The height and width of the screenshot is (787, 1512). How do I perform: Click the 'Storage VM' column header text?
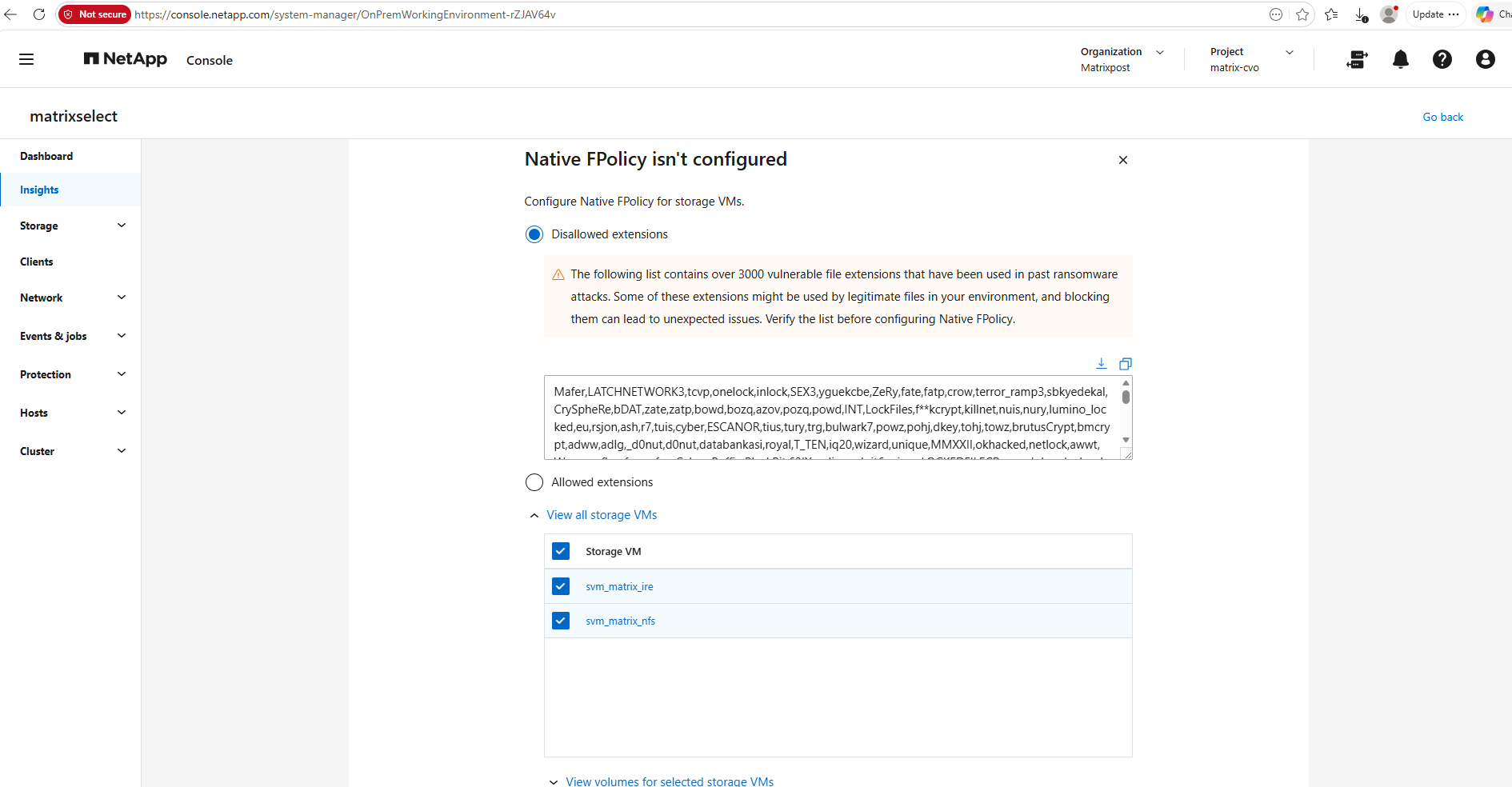point(614,552)
